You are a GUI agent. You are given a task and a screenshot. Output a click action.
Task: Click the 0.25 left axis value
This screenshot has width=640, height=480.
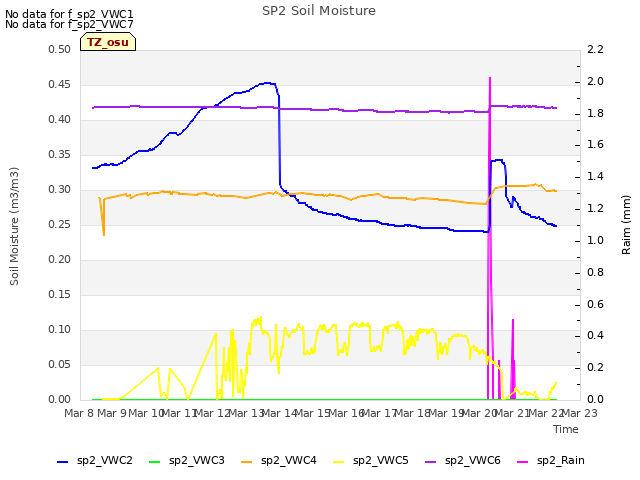click(59, 224)
